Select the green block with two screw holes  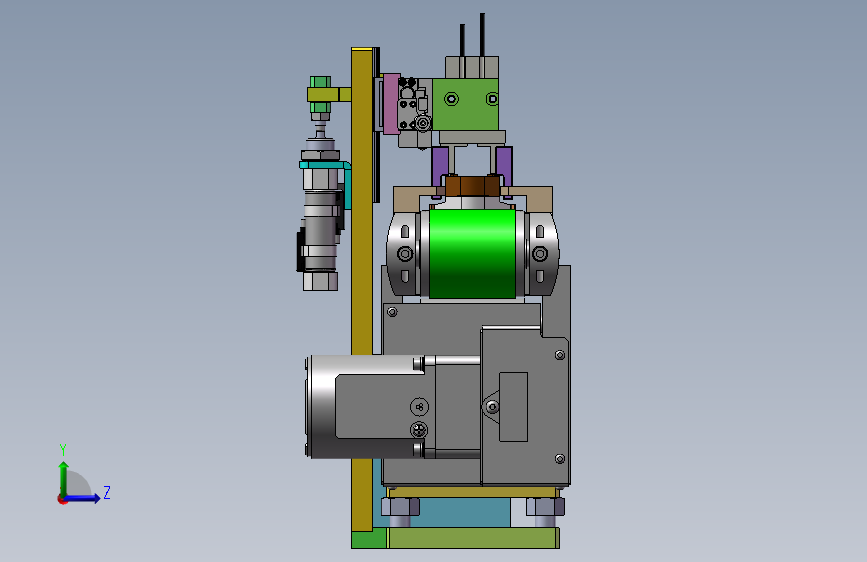point(466,105)
